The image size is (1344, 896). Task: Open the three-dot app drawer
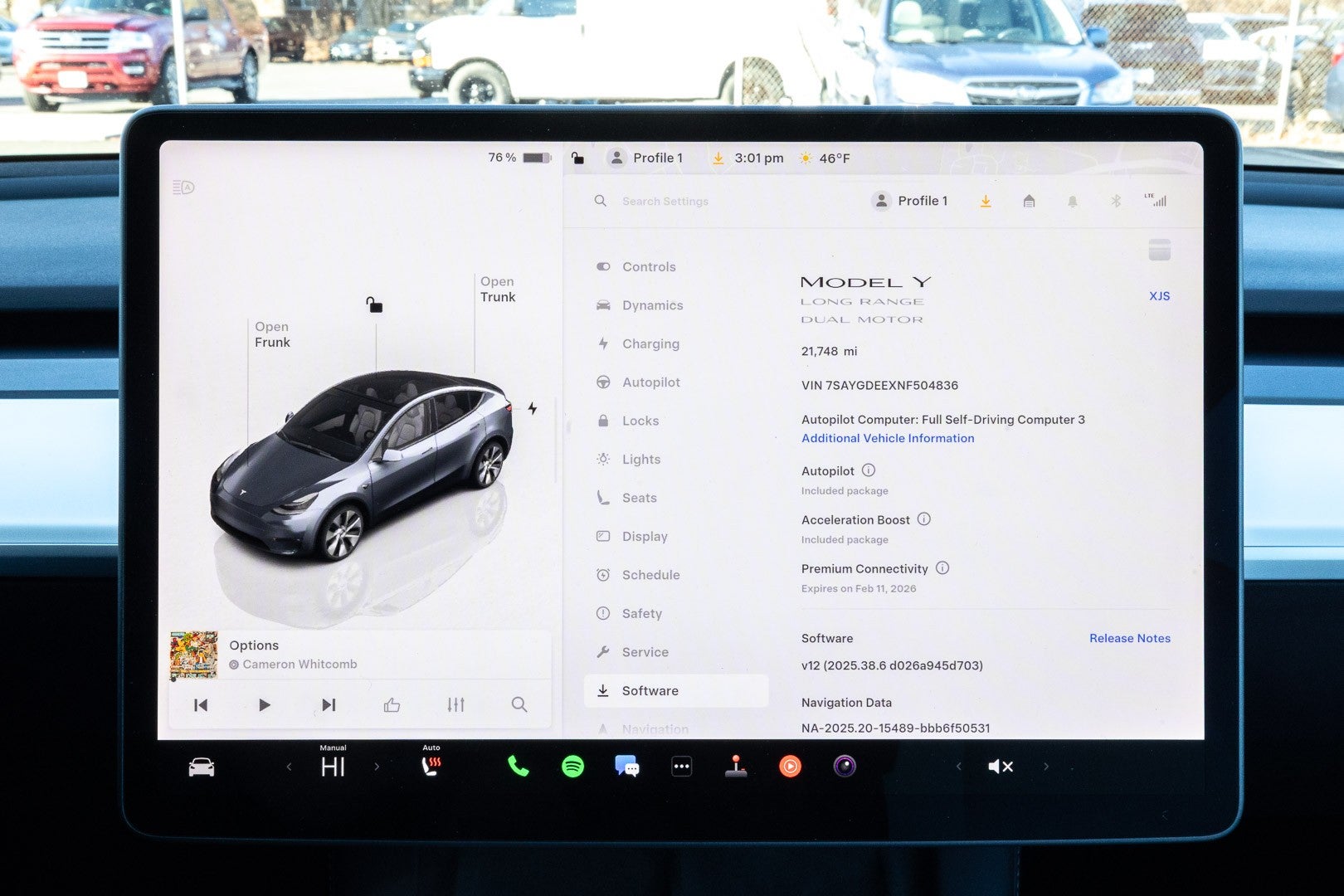(x=681, y=766)
